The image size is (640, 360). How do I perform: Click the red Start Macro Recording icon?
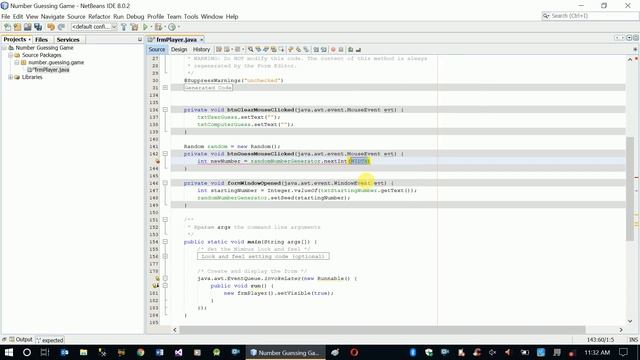tap(333, 49)
